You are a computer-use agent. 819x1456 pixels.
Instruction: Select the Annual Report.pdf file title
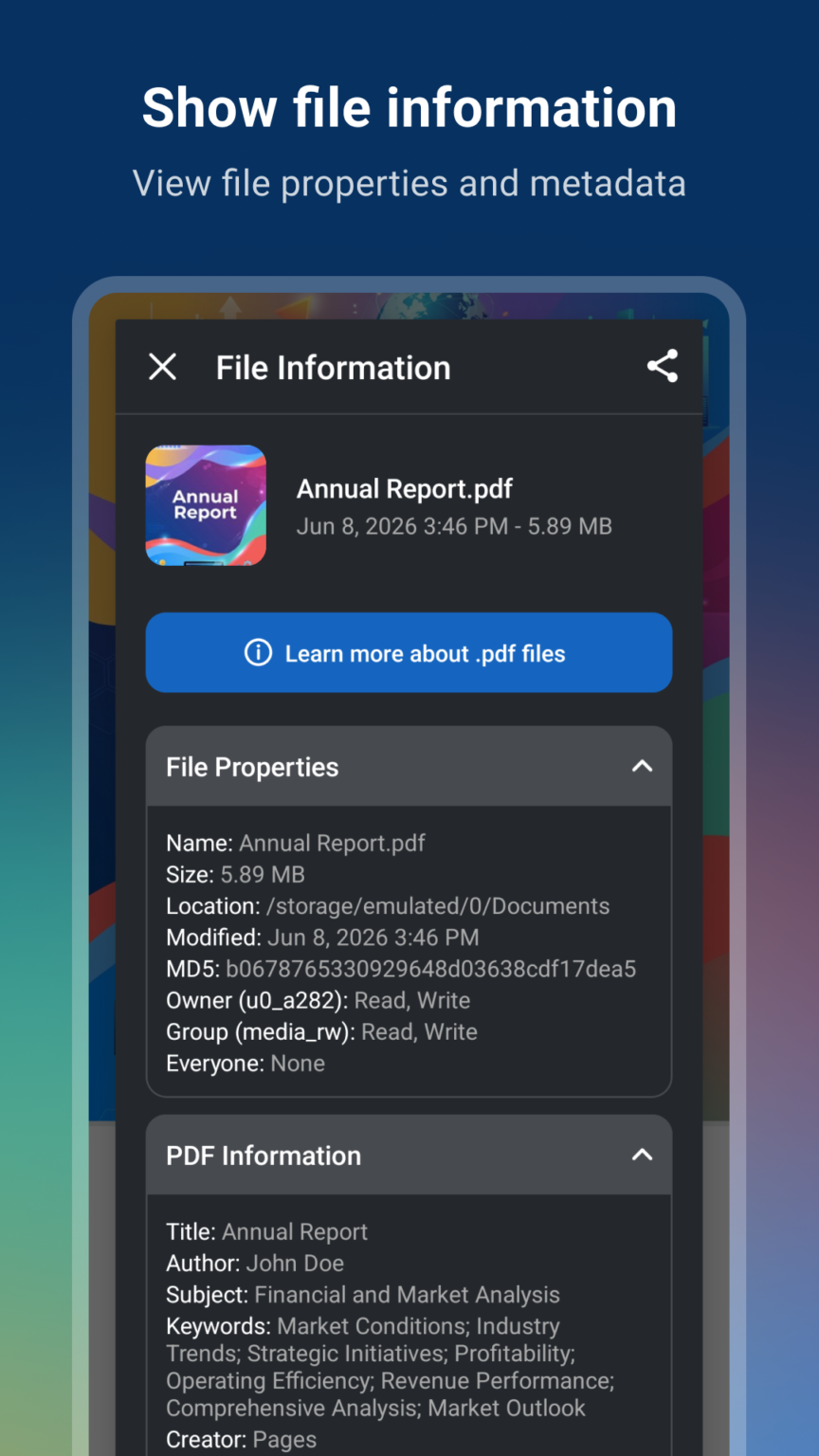click(x=405, y=489)
